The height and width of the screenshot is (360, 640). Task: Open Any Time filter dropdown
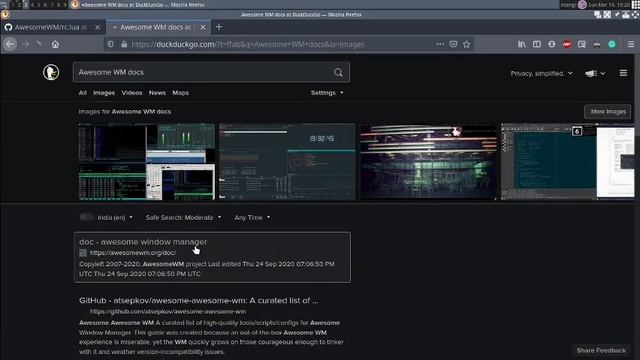coord(252,218)
